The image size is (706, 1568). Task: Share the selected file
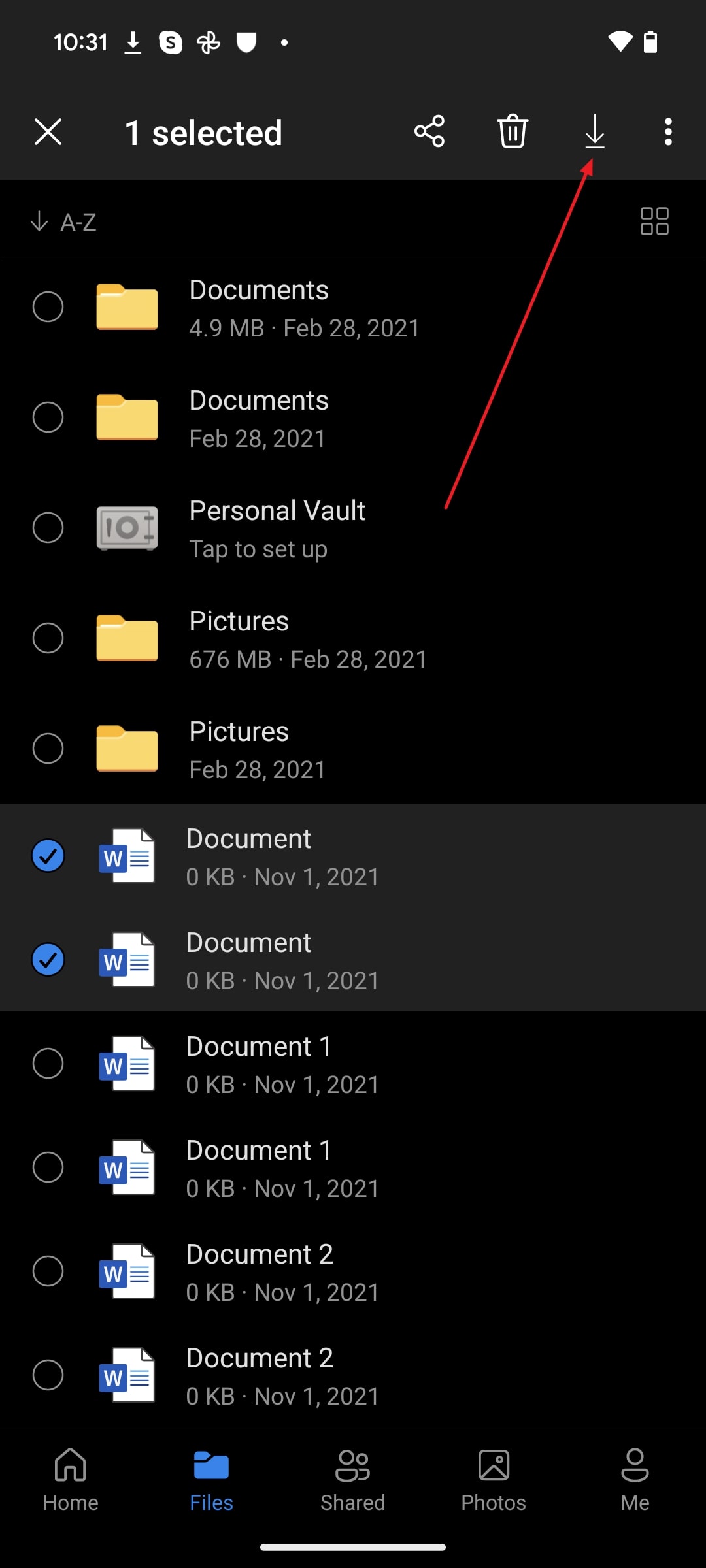coord(429,132)
